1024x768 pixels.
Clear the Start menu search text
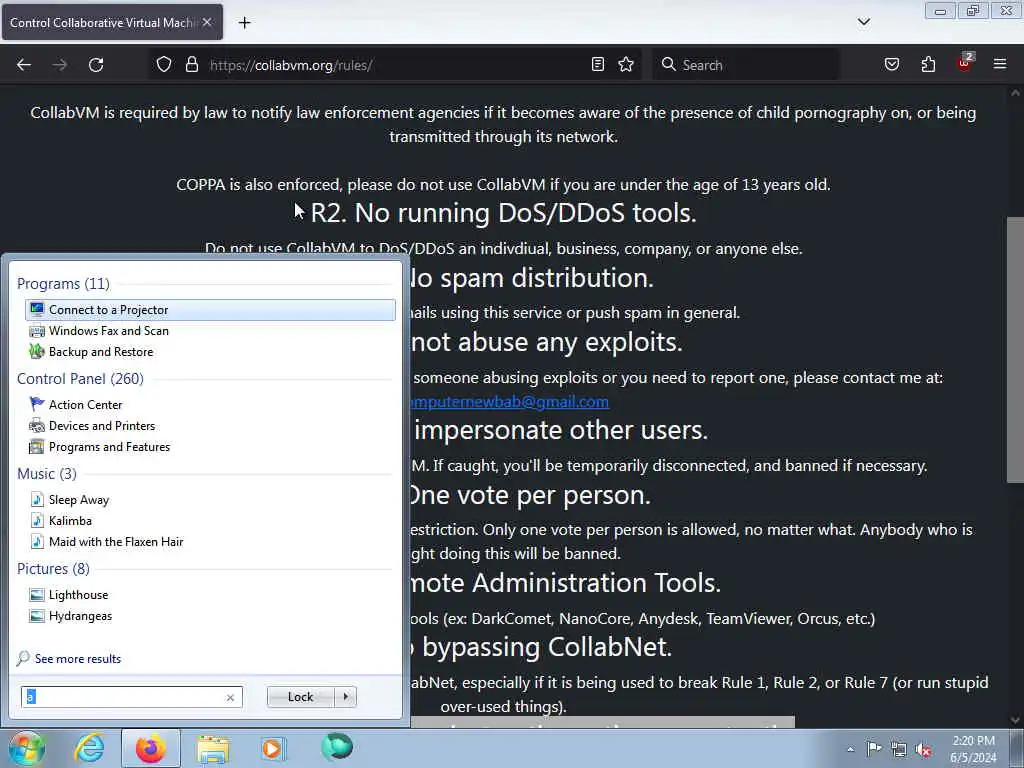[x=230, y=697]
